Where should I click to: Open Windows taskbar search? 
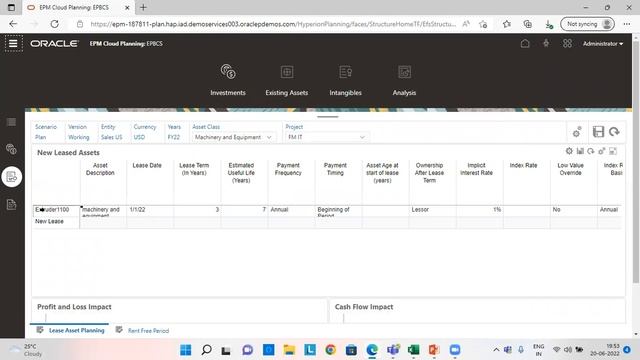(206, 350)
